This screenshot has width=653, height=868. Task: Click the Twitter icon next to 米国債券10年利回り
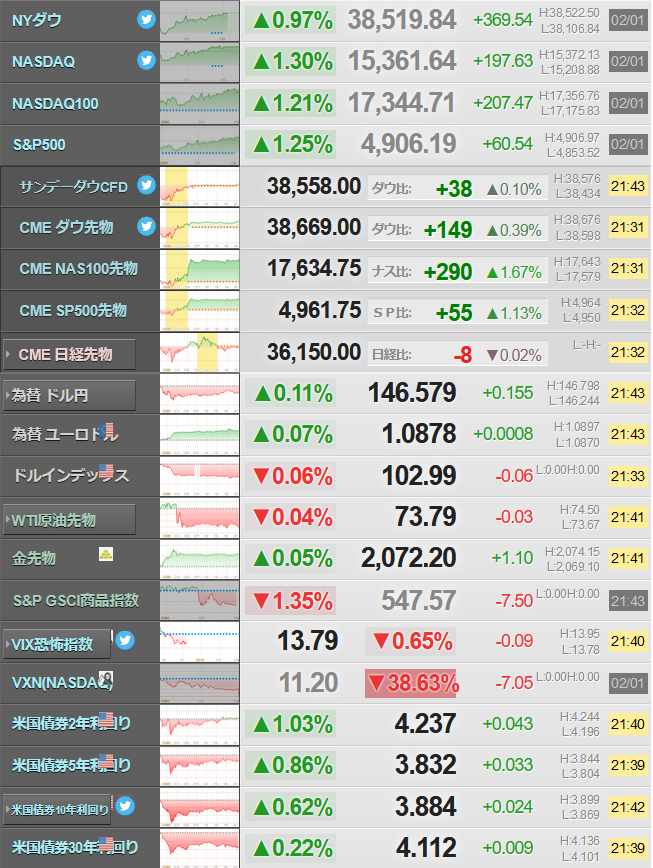point(125,806)
